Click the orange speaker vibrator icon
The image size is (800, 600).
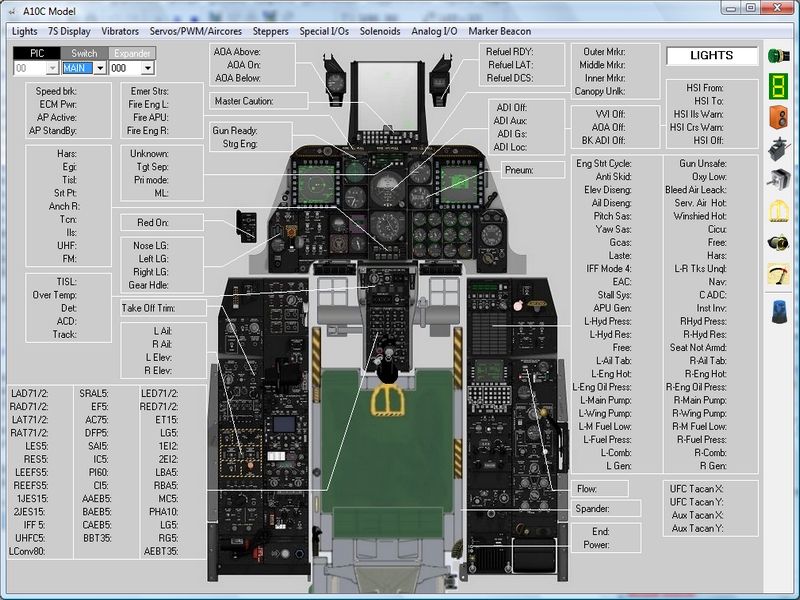[779, 117]
